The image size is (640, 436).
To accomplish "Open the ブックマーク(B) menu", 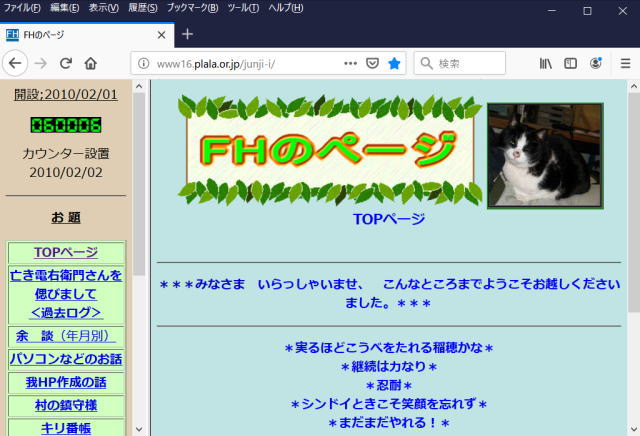I will [x=192, y=8].
